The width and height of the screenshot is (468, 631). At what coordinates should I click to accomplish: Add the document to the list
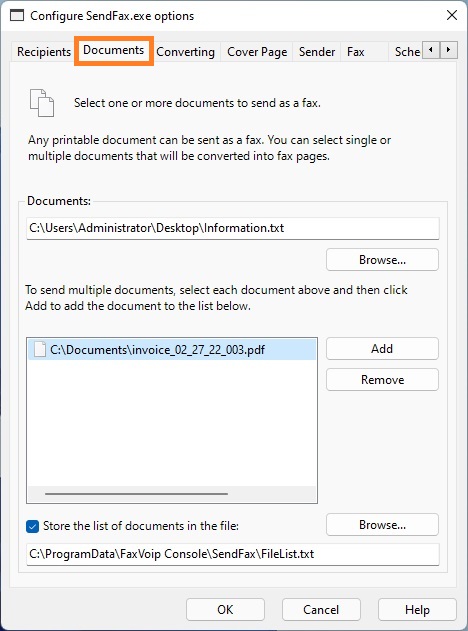(382, 348)
